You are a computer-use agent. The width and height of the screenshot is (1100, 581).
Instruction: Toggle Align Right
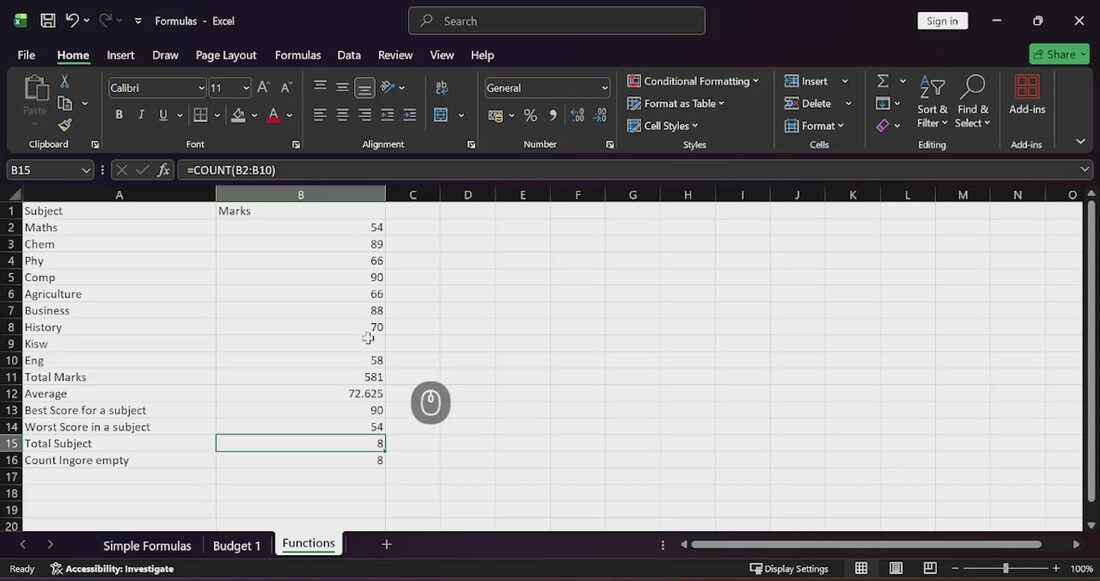[x=365, y=114]
